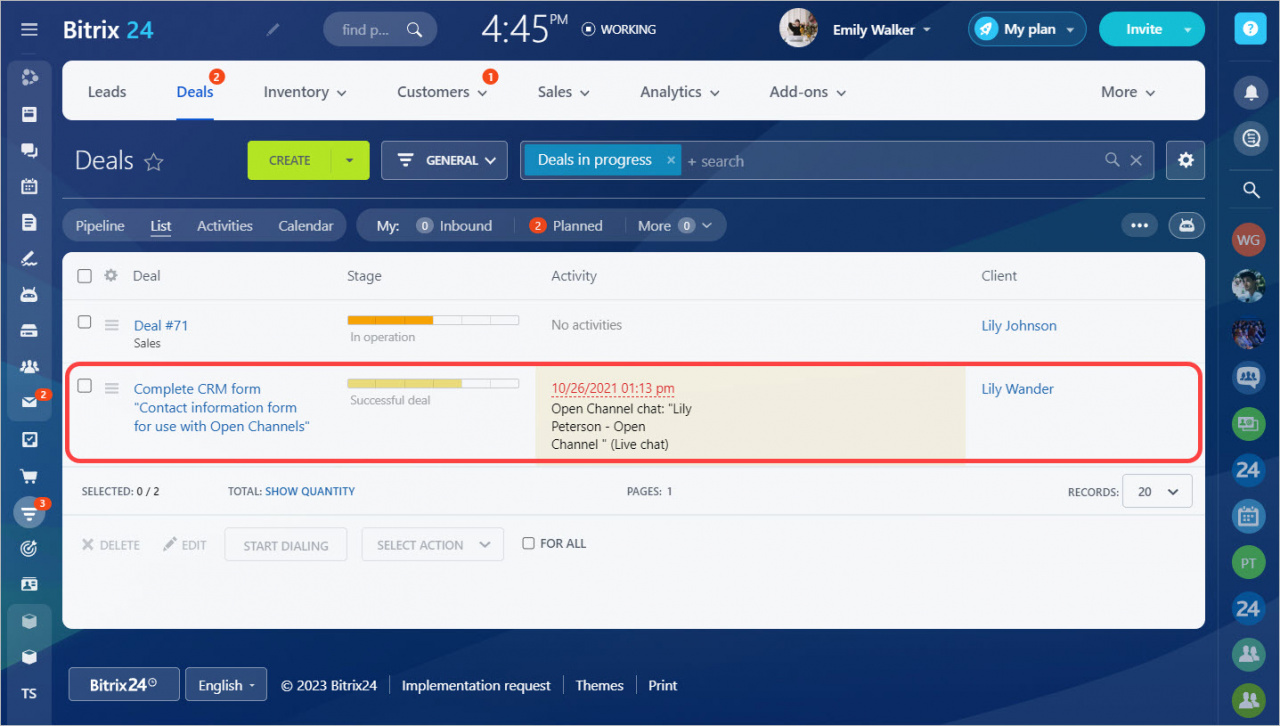Open the Customers menu dropdown
1280x726 pixels.
442,92
